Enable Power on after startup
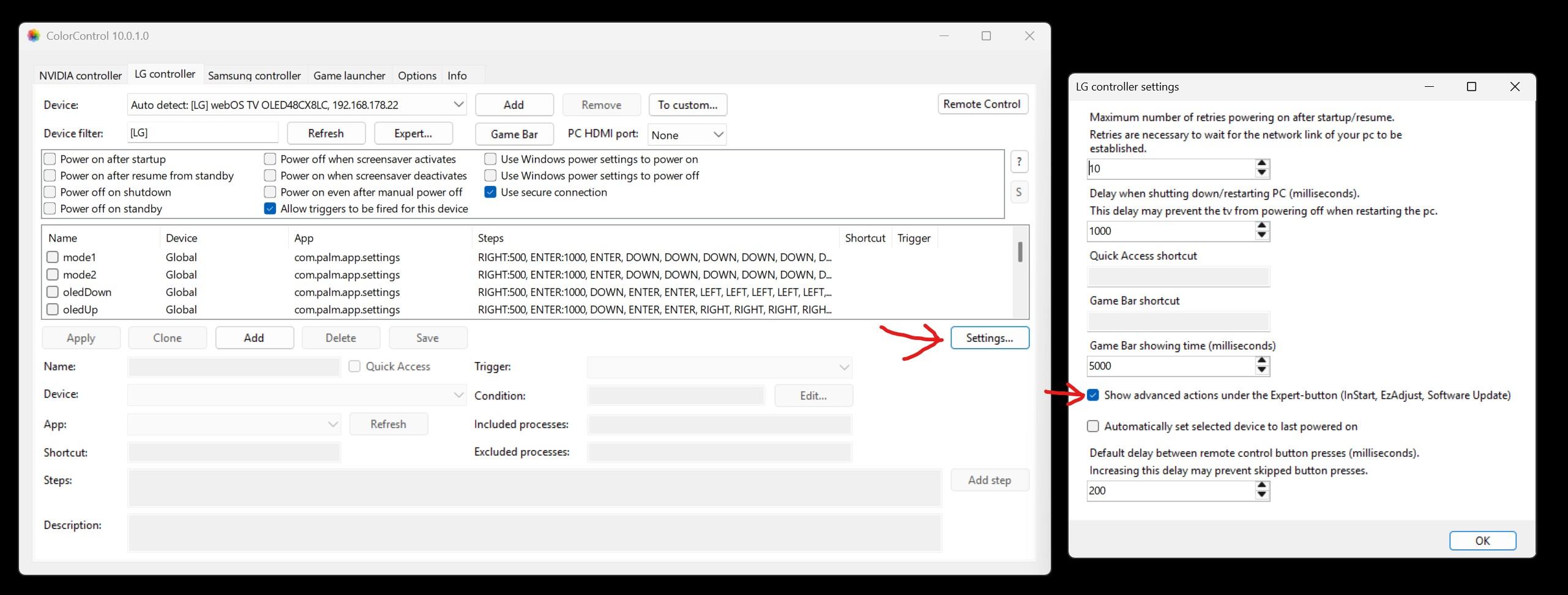Screen dimensions: 1568x595 pyautogui.click(x=50, y=159)
